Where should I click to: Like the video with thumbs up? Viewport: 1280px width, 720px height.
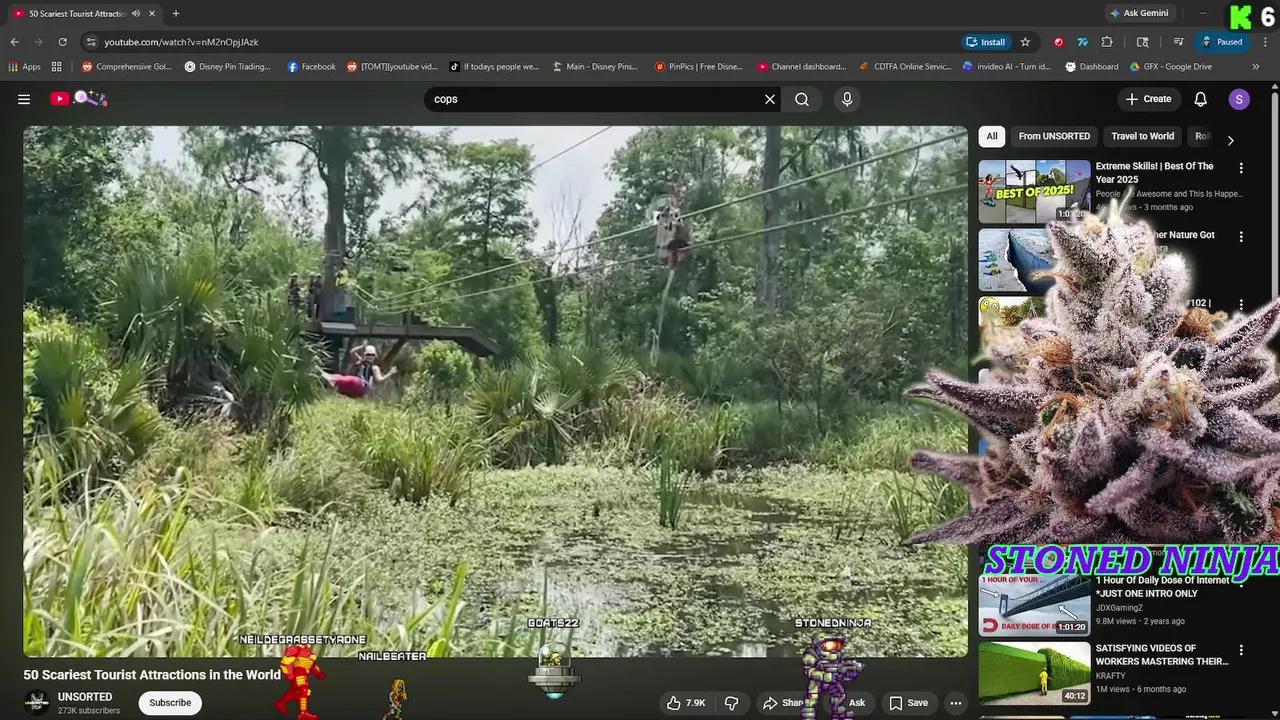point(687,703)
